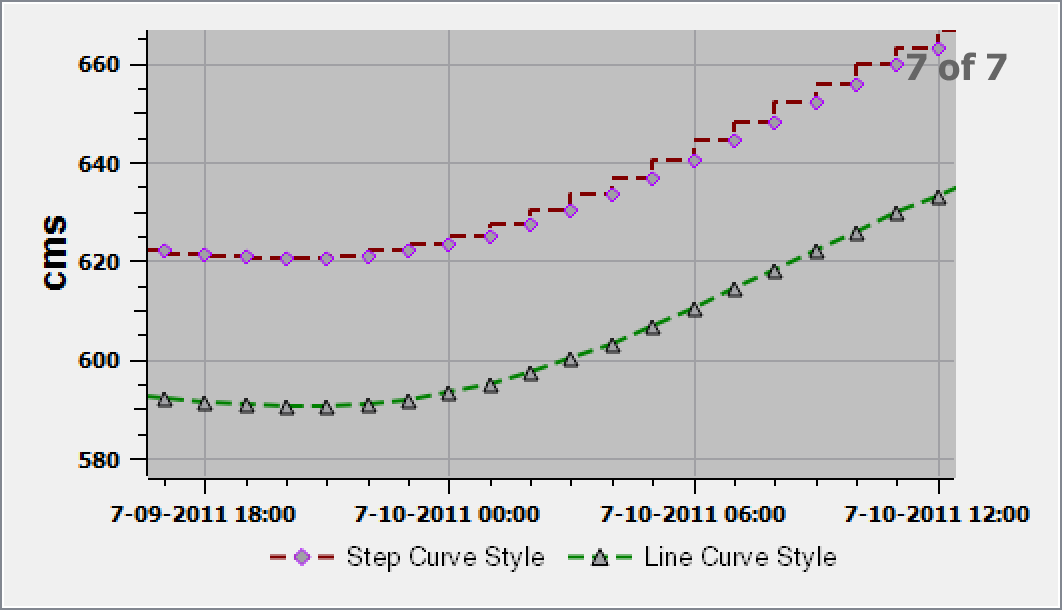Screen dimensions: 1062x610
Task: Click the 7-10-2011 00:00 x-axis label
Action: 447,514
